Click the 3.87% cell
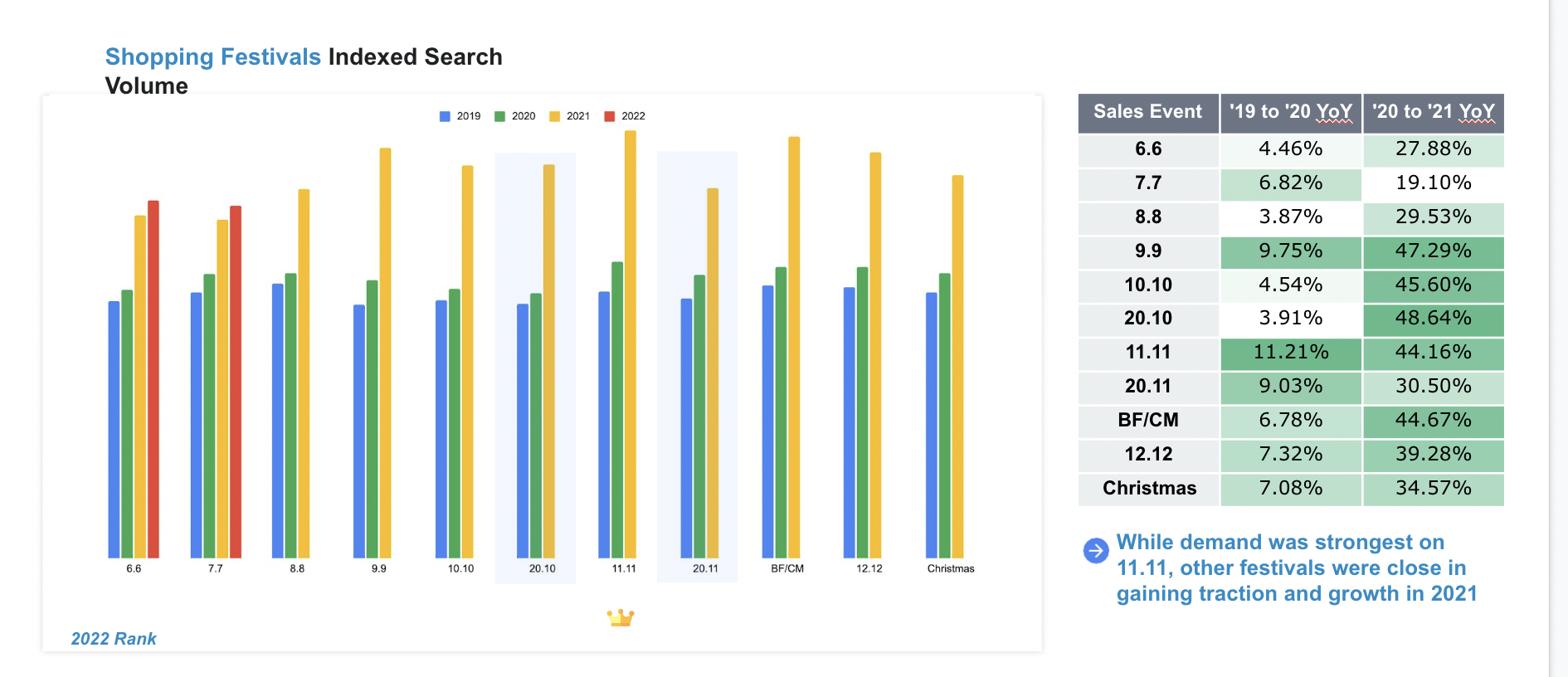 [x=1291, y=217]
